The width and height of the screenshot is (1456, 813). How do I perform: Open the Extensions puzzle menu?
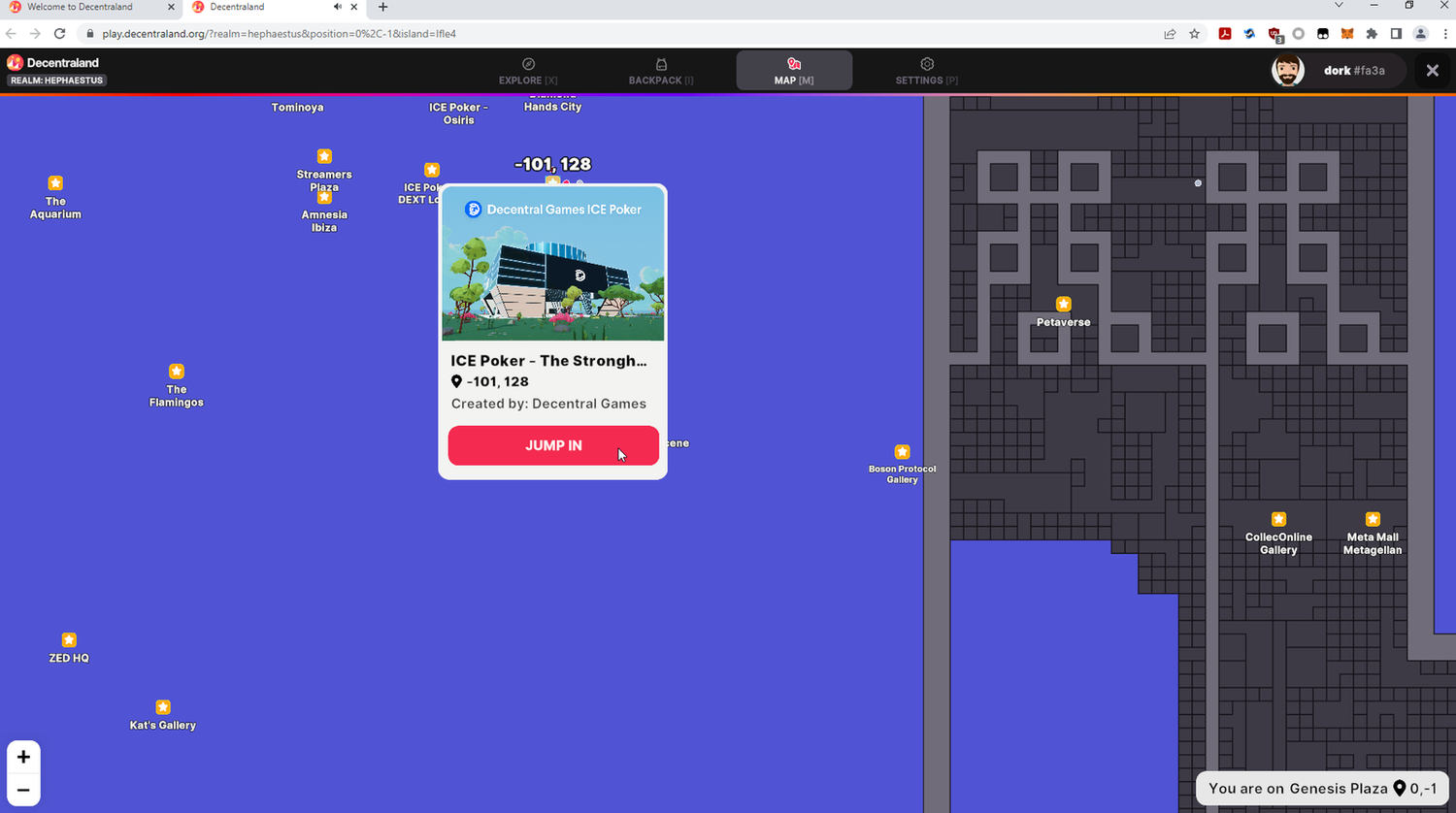pyautogui.click(x=1372, y=33)
